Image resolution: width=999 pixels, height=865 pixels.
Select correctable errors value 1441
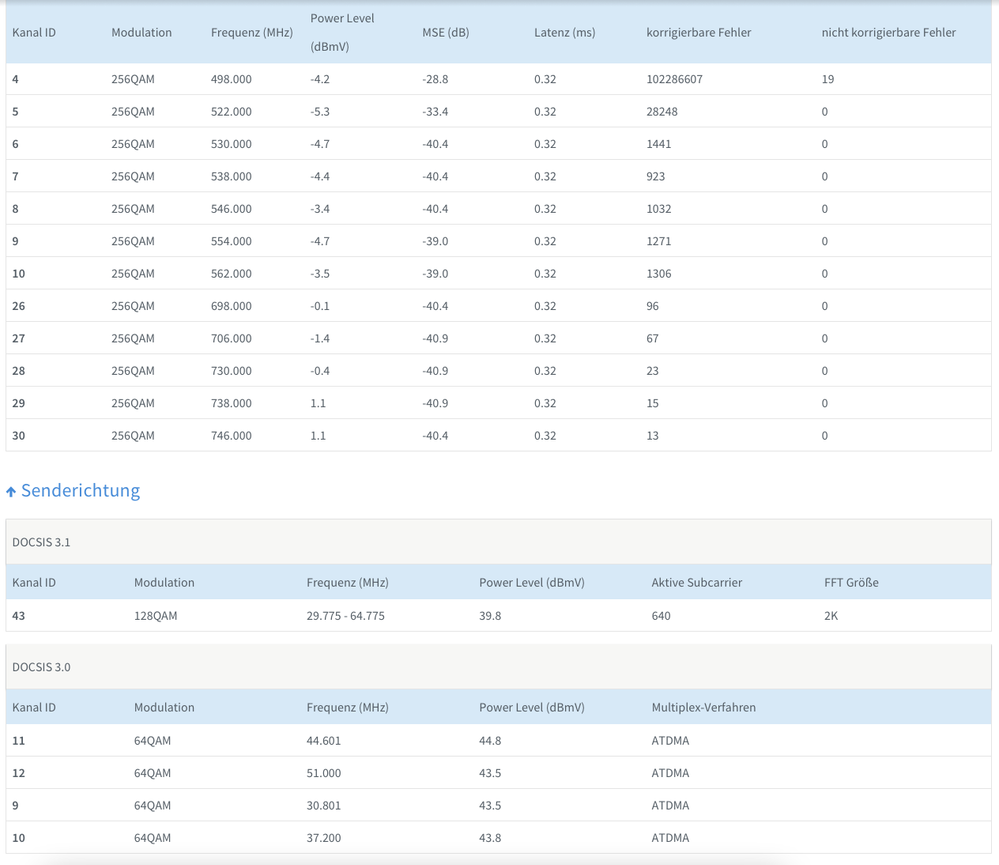[659, 144]
